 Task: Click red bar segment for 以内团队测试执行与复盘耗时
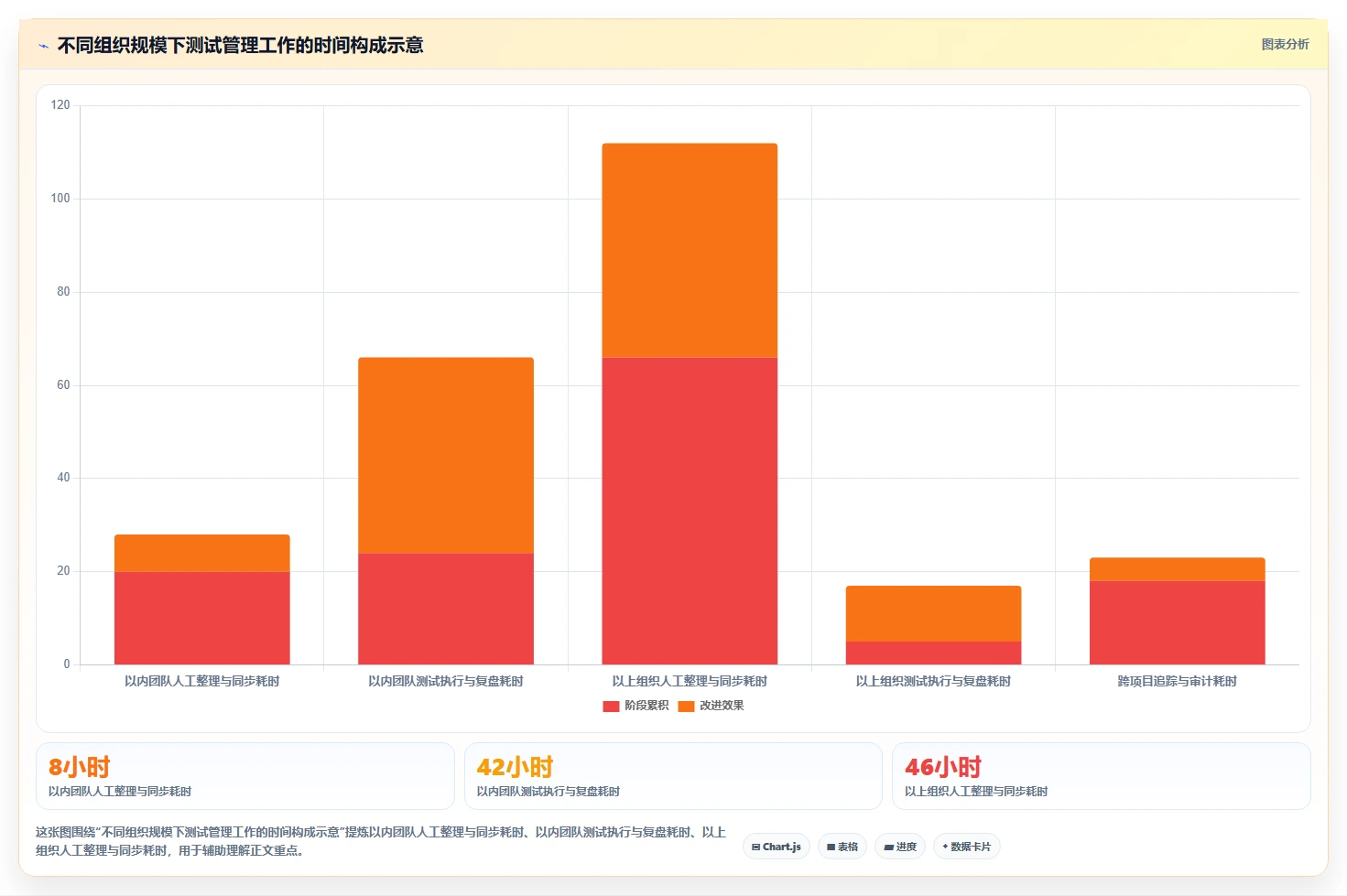tap(446, 609)
